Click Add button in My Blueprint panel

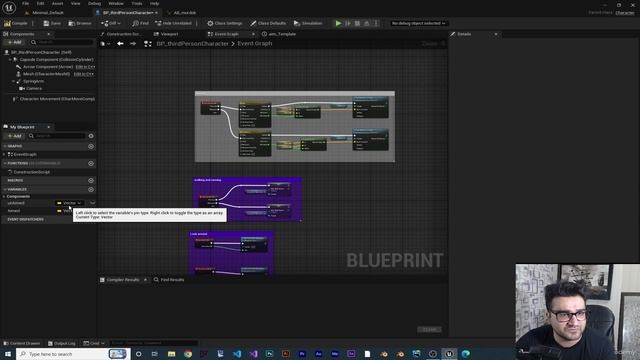[x=14, y=136]
